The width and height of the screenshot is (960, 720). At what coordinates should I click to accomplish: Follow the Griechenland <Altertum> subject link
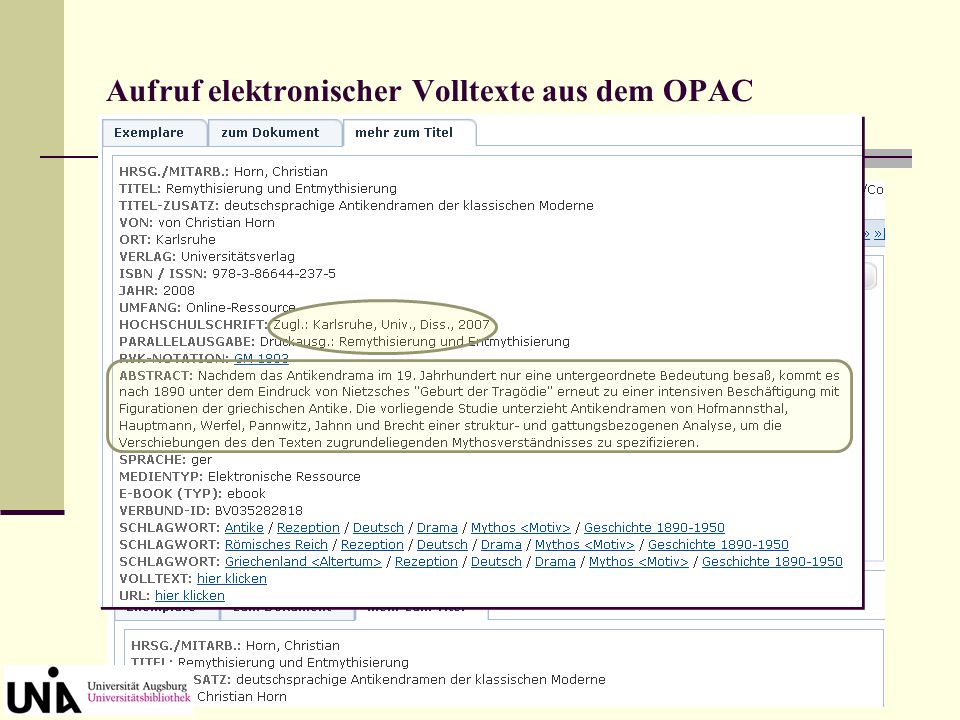[x=303, y=562]
